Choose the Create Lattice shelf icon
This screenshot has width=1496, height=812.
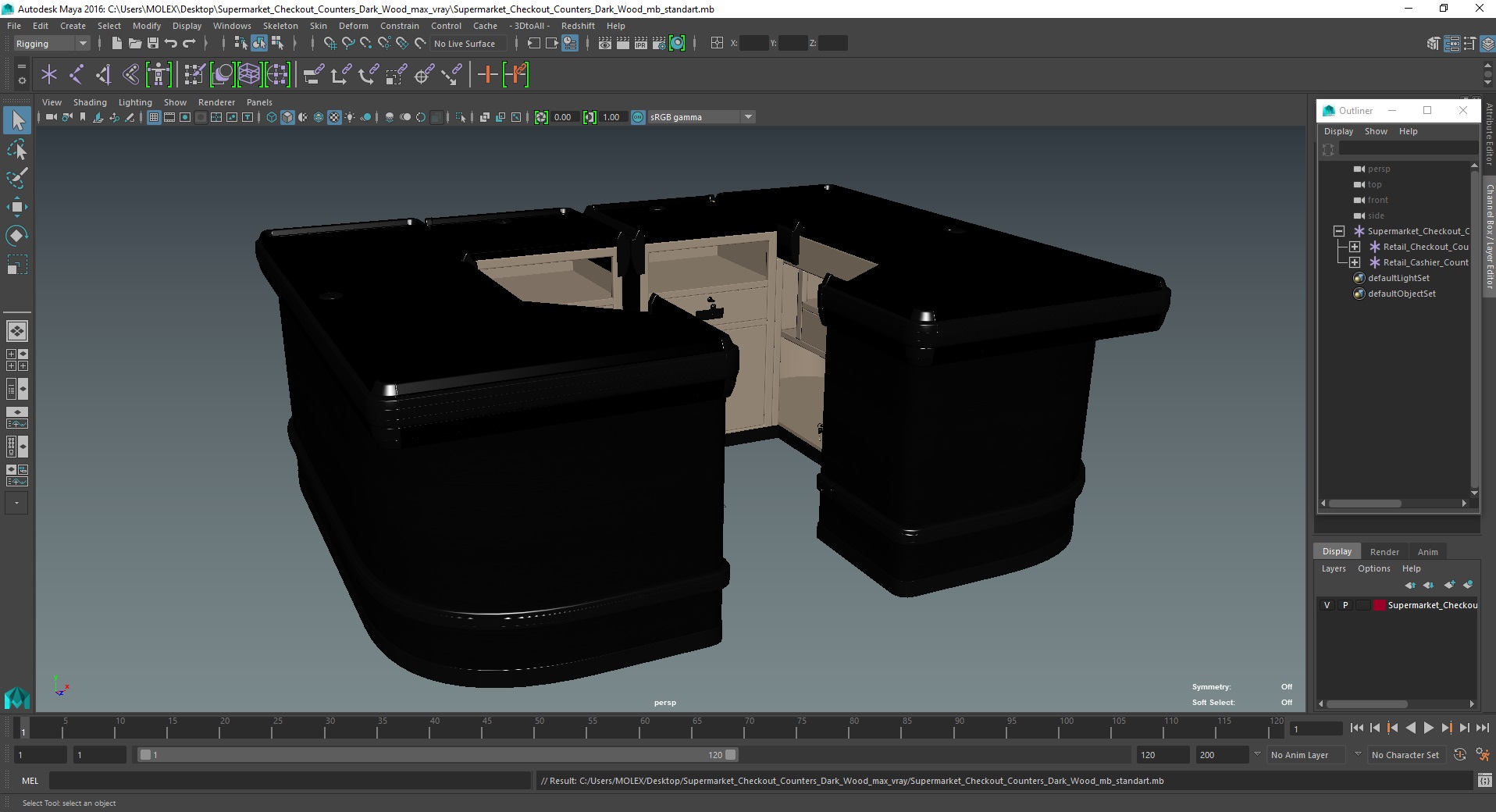pos(249,75)
